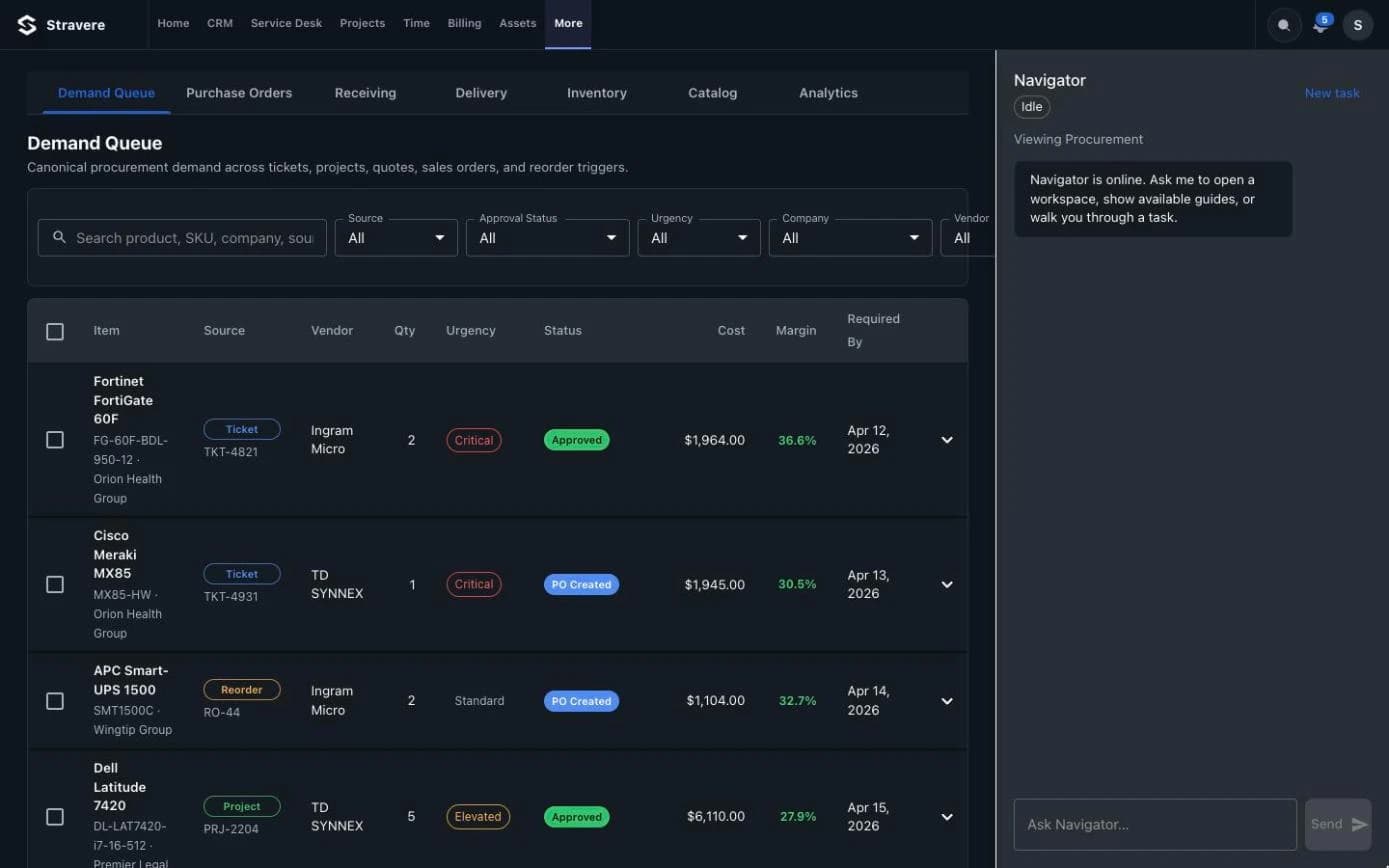Open the Service Desk menu
Screen dimensions: 1389x868
286,23
